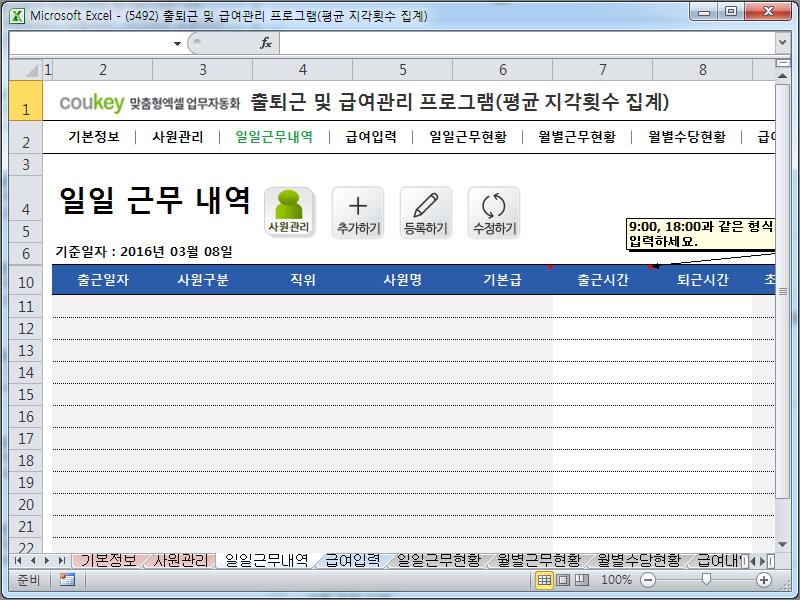Click the horizontal scroll left arrow near tabs
Image resolution: width=800 pixels, height=600 pixels.
coord(754,561)
